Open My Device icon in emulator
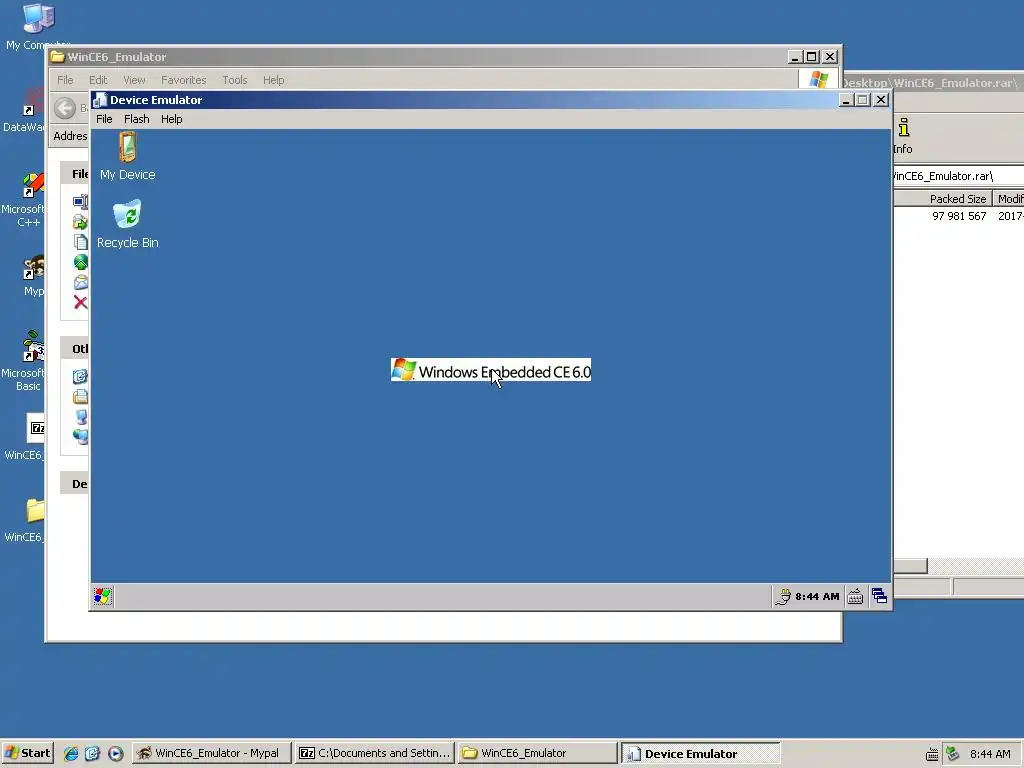1024x768 pixels. pyautogui.click(x=127, y=156)
